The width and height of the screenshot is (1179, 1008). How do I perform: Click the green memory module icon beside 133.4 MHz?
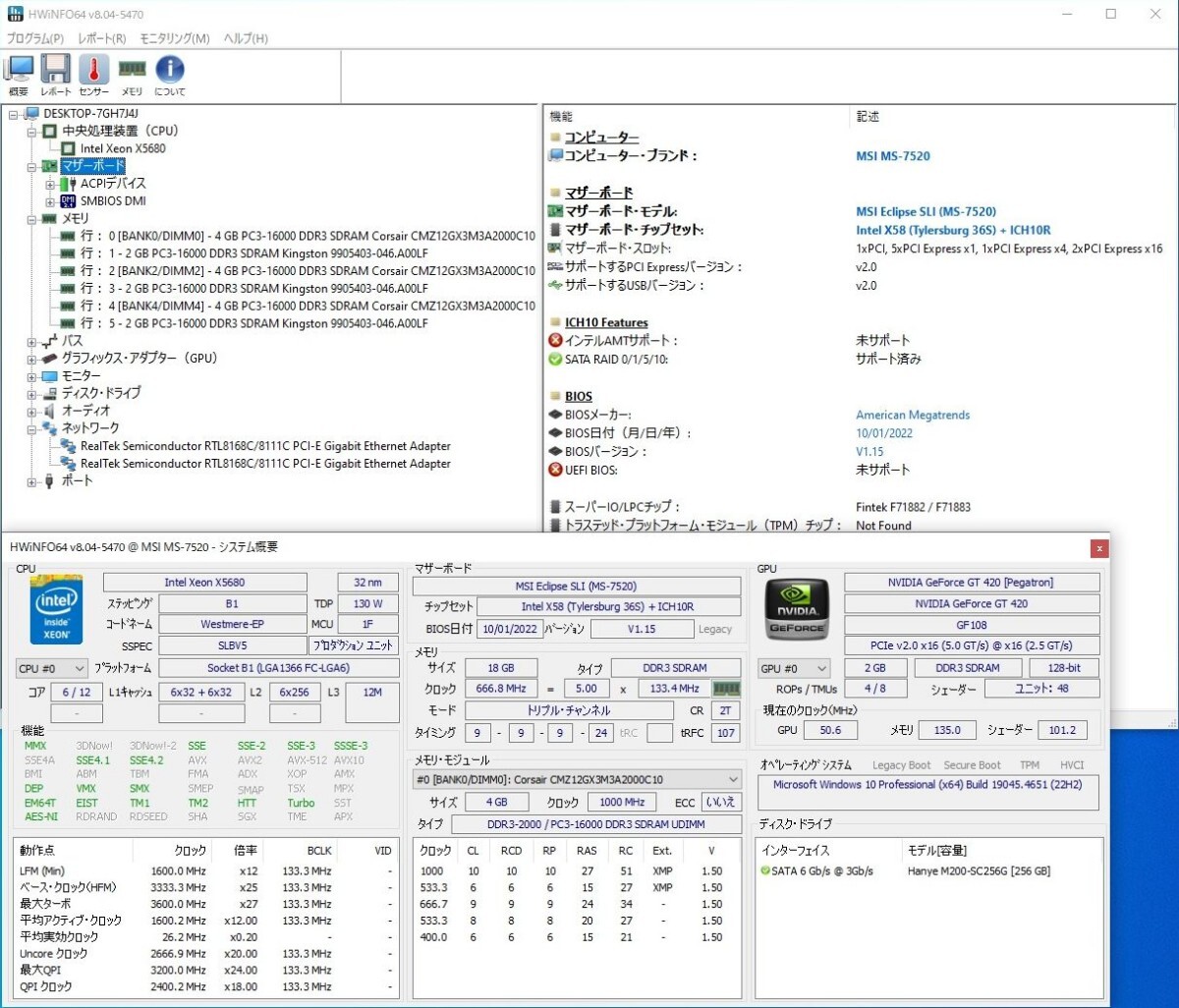tap(726, 689)
